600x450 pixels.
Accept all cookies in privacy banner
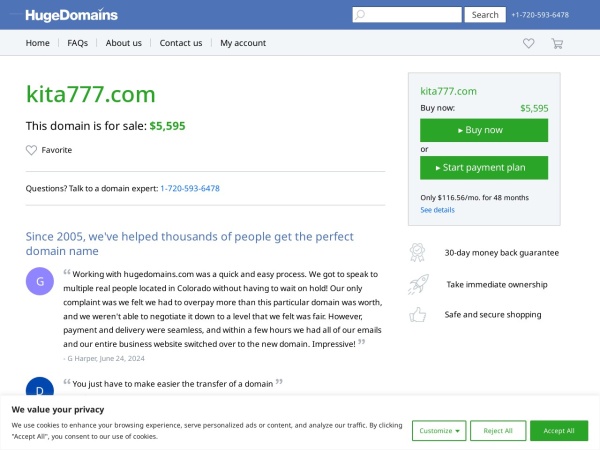[559, 430]
